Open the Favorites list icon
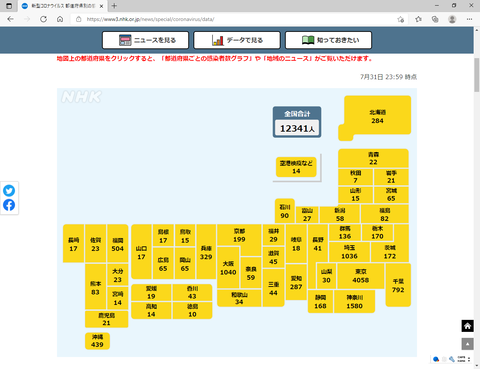This screenshot has width=480, height=369. (418, 19)
